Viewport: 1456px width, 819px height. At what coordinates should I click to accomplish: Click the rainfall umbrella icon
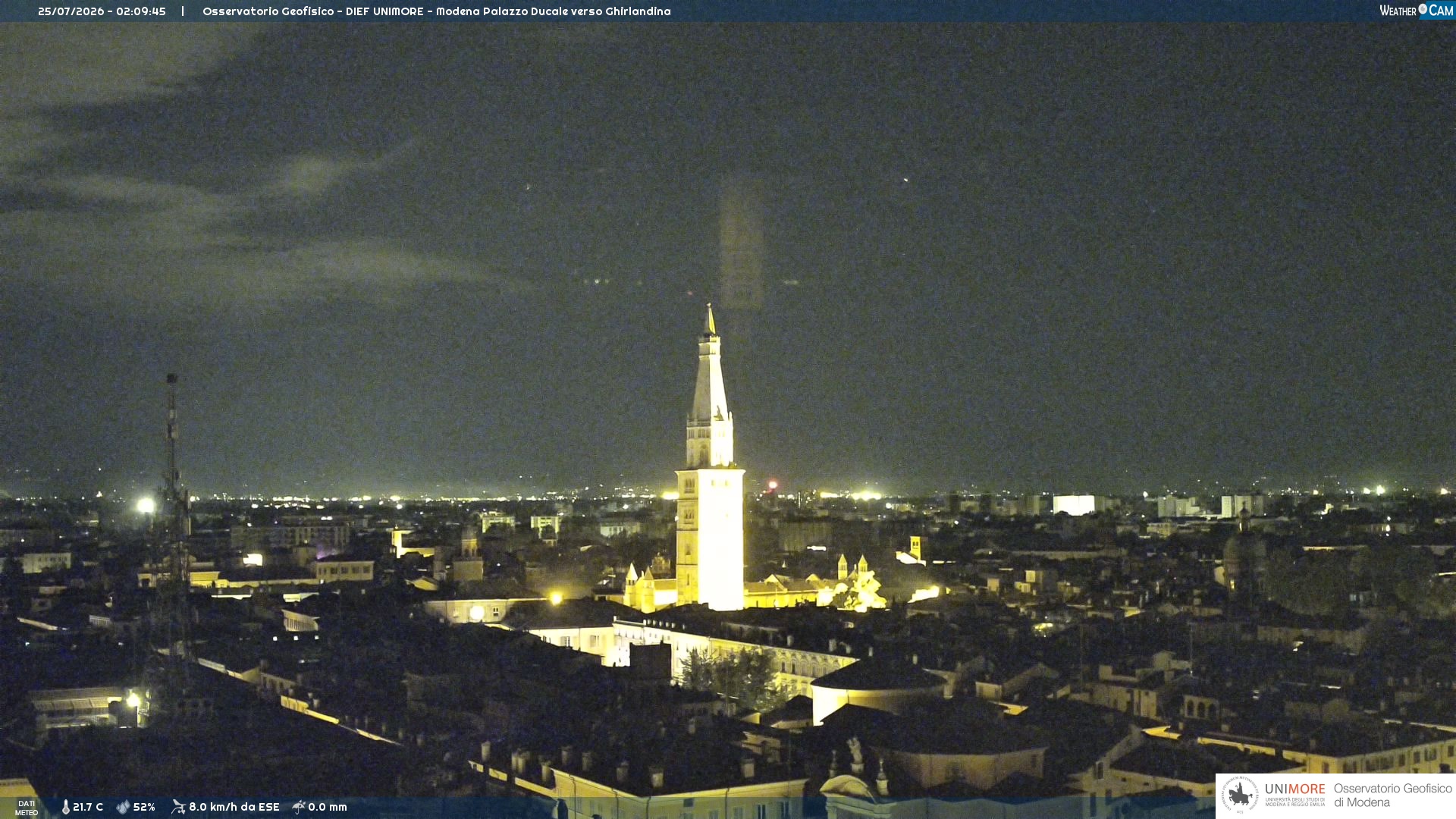pyautogui.click(x=299, y=807)
